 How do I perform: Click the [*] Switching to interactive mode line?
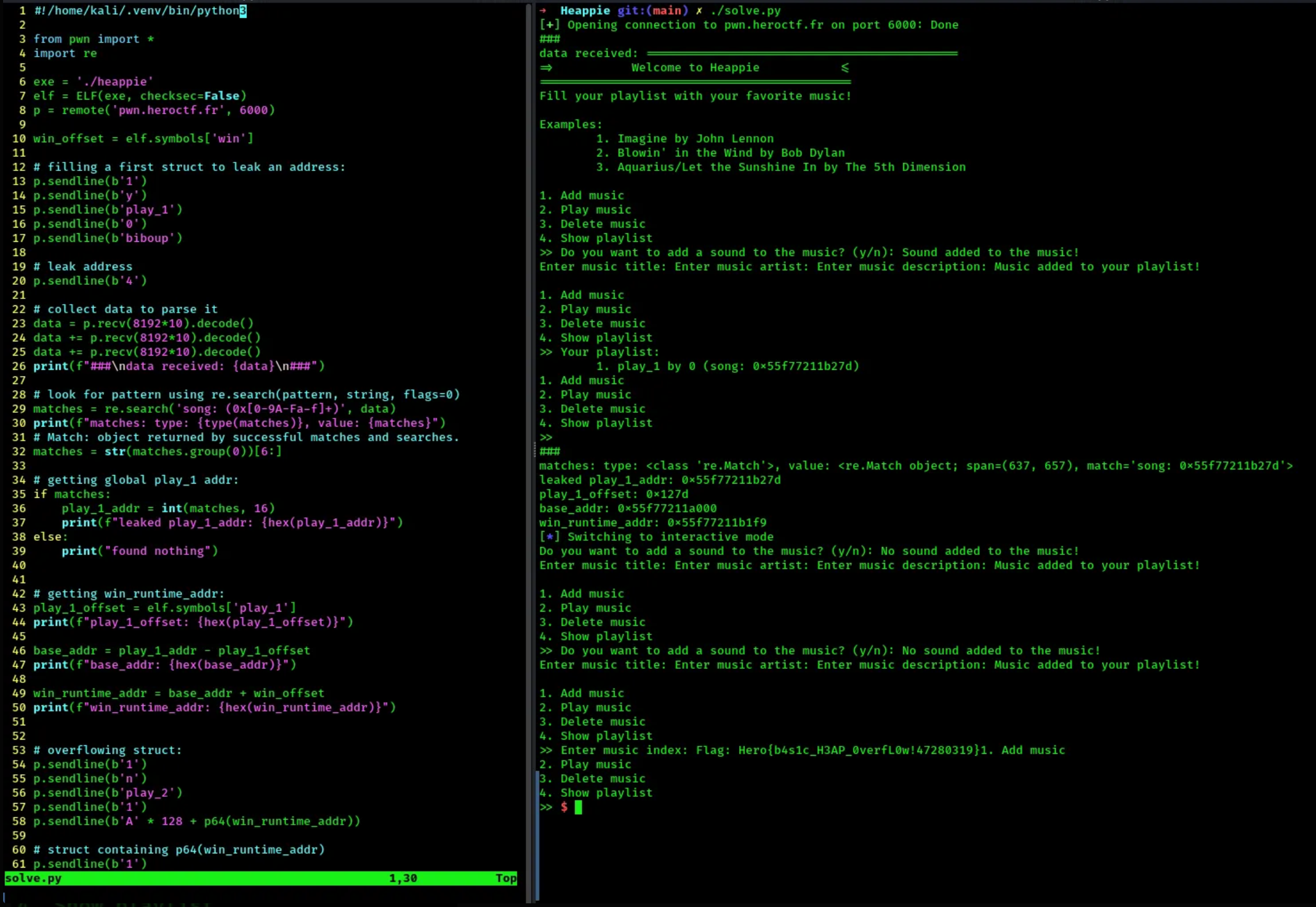[656, 537]
